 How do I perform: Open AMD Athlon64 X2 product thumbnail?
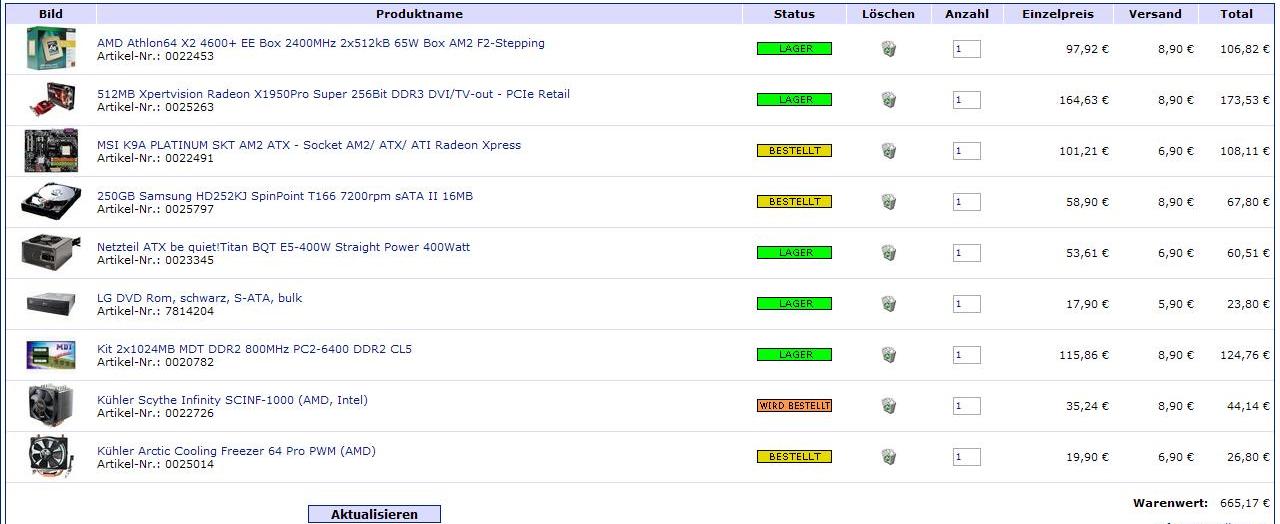coord(51,48)
